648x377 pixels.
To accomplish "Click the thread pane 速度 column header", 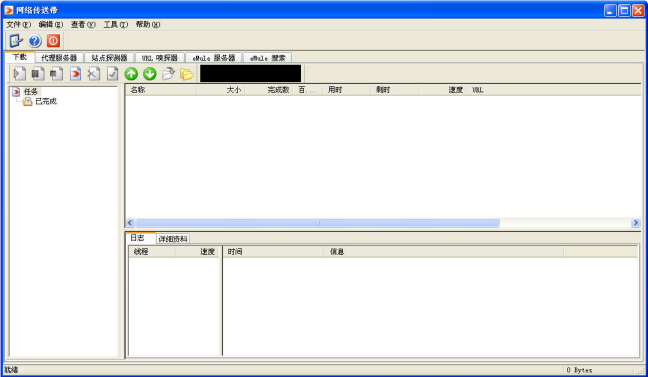I will click(x=198, y=251).
